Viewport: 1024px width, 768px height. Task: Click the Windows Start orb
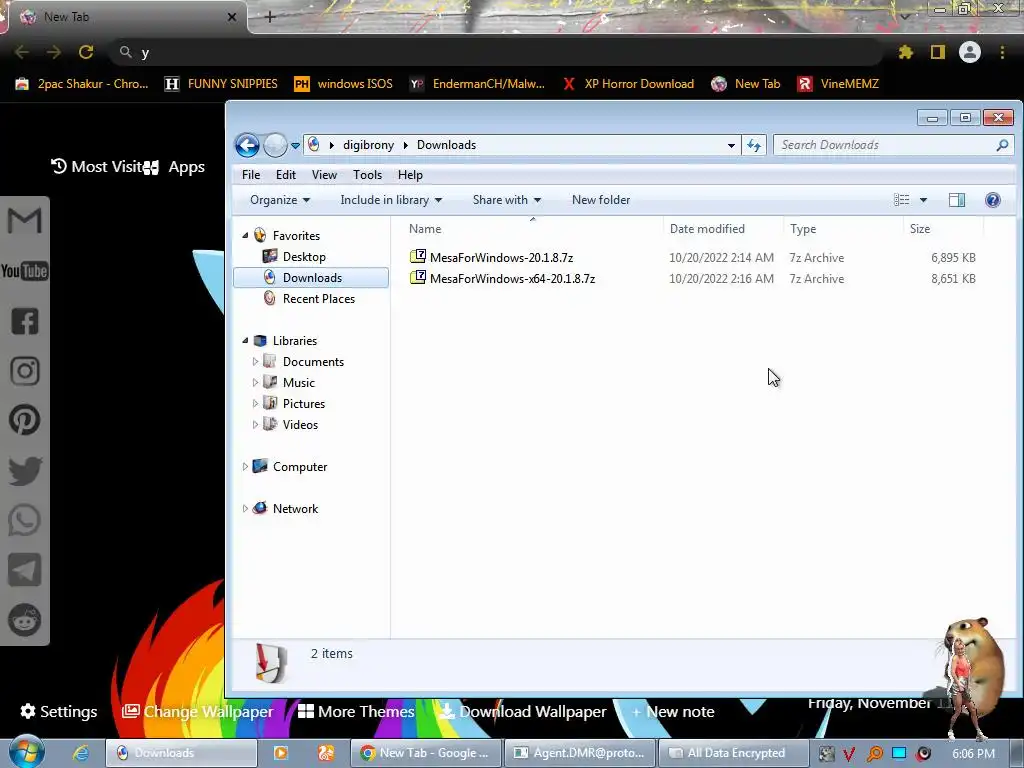(x=26, y=752)
